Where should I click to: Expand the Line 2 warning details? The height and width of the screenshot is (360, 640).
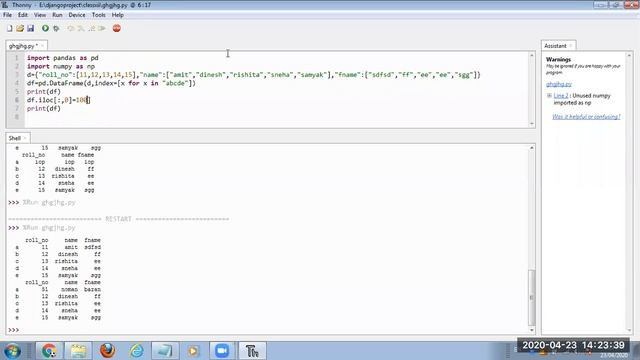coord(549,96)
